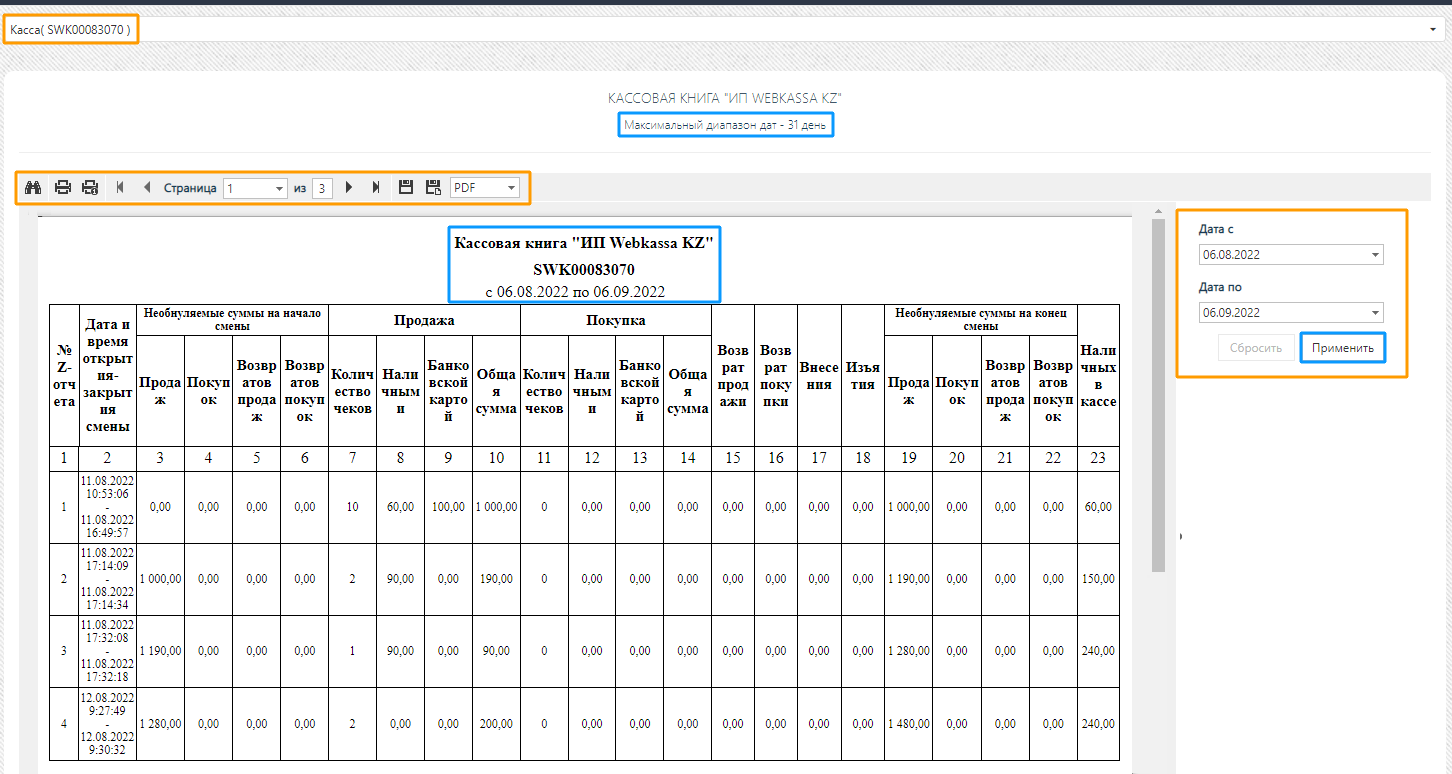
Task: Click the page heading 'КАССОВАЯ КНИГА "ИП WEBKASSA KZ"'
Action: (725, 98)
